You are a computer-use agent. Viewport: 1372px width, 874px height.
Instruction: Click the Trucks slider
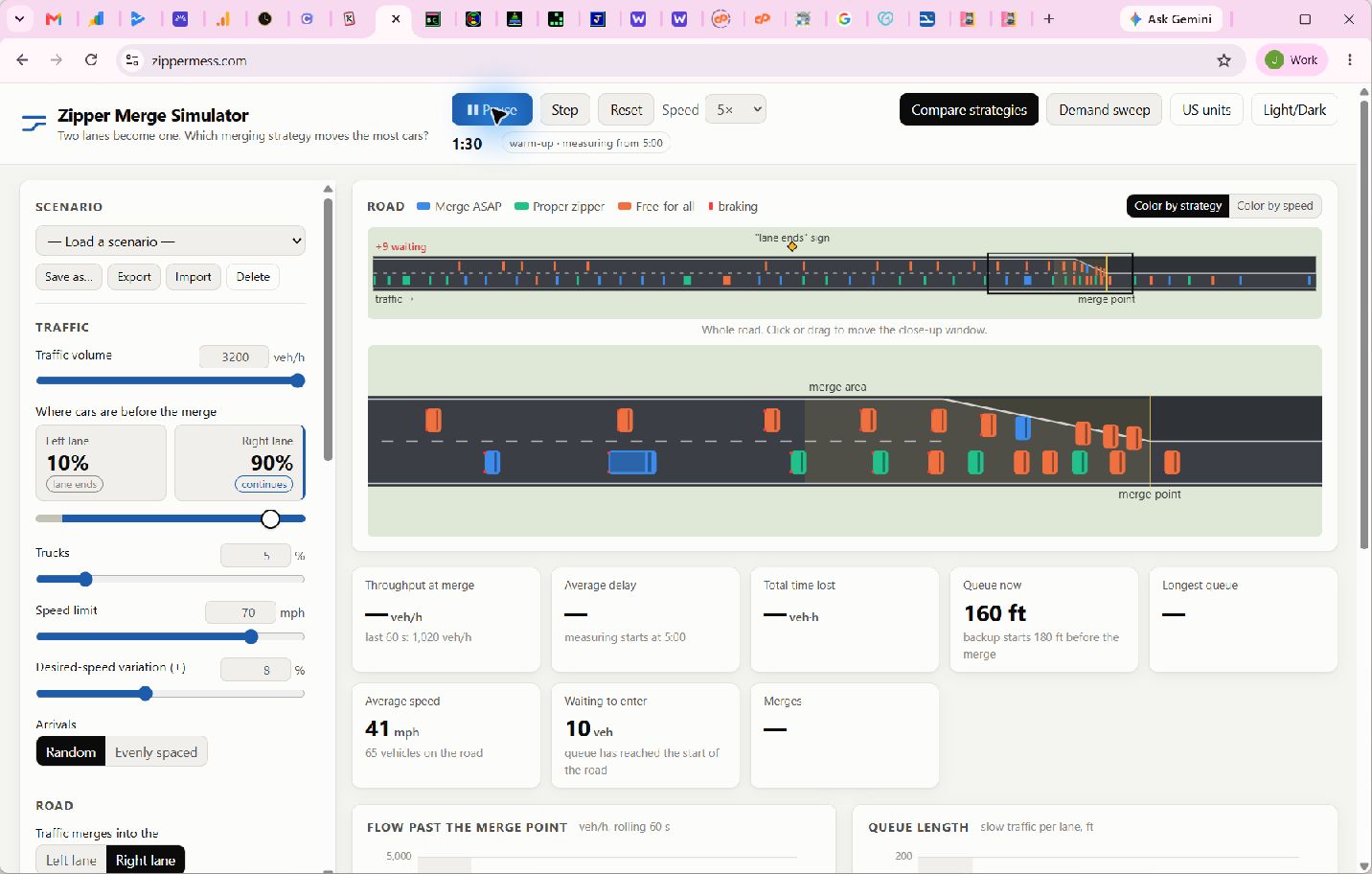point(171,579)
